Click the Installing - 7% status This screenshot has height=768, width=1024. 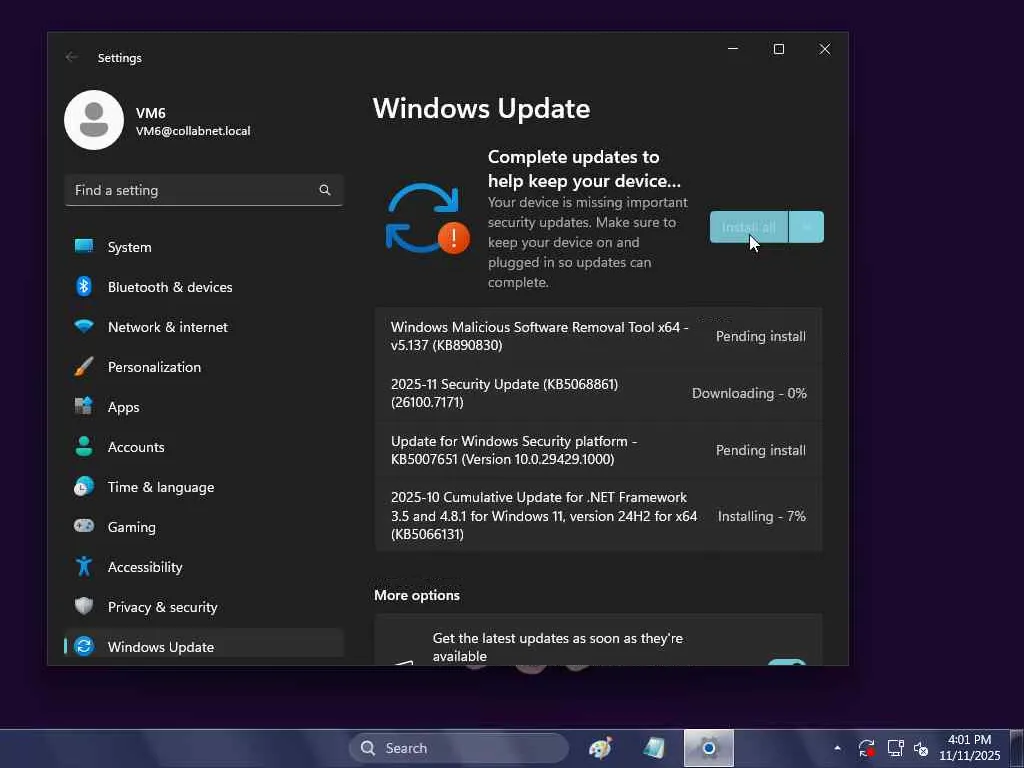pyautogui.click(x=761, y=516)
